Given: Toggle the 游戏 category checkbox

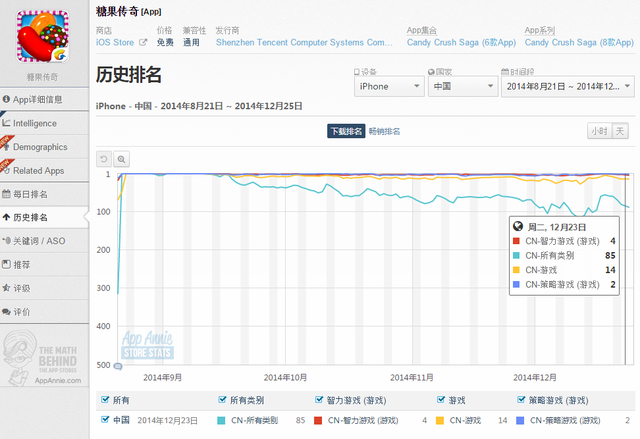Looking at the screenshot, I should click(441, 399).
